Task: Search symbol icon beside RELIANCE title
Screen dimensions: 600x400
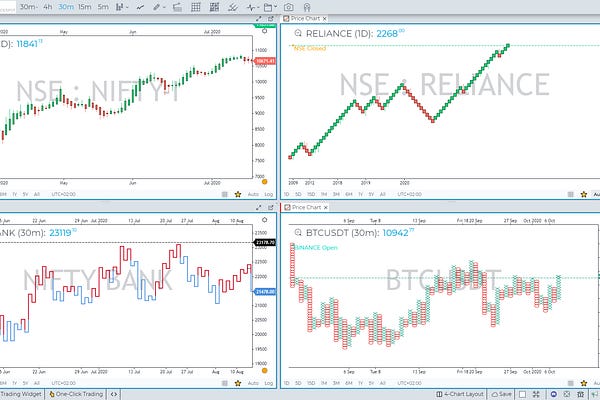Action: click(x=298, y=33)
